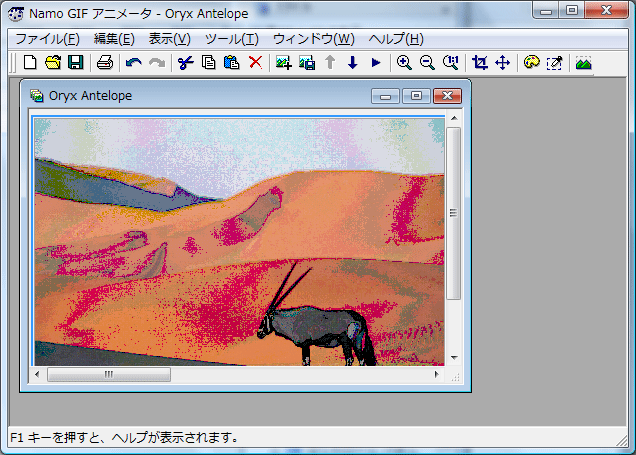Open the ウィンドウ(W) menu
The image size is (636, 455).
click(314, 39)
